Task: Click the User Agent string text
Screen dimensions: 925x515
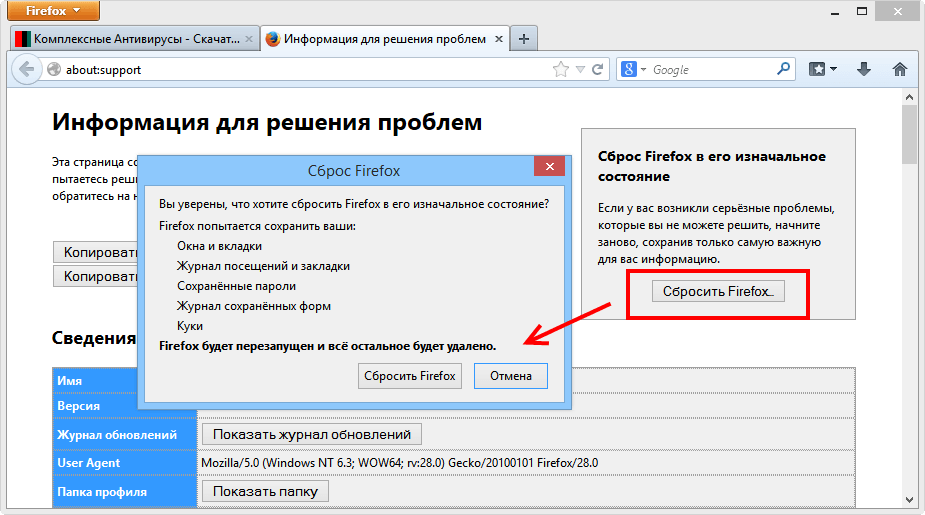Action: [x=399, y=463]
